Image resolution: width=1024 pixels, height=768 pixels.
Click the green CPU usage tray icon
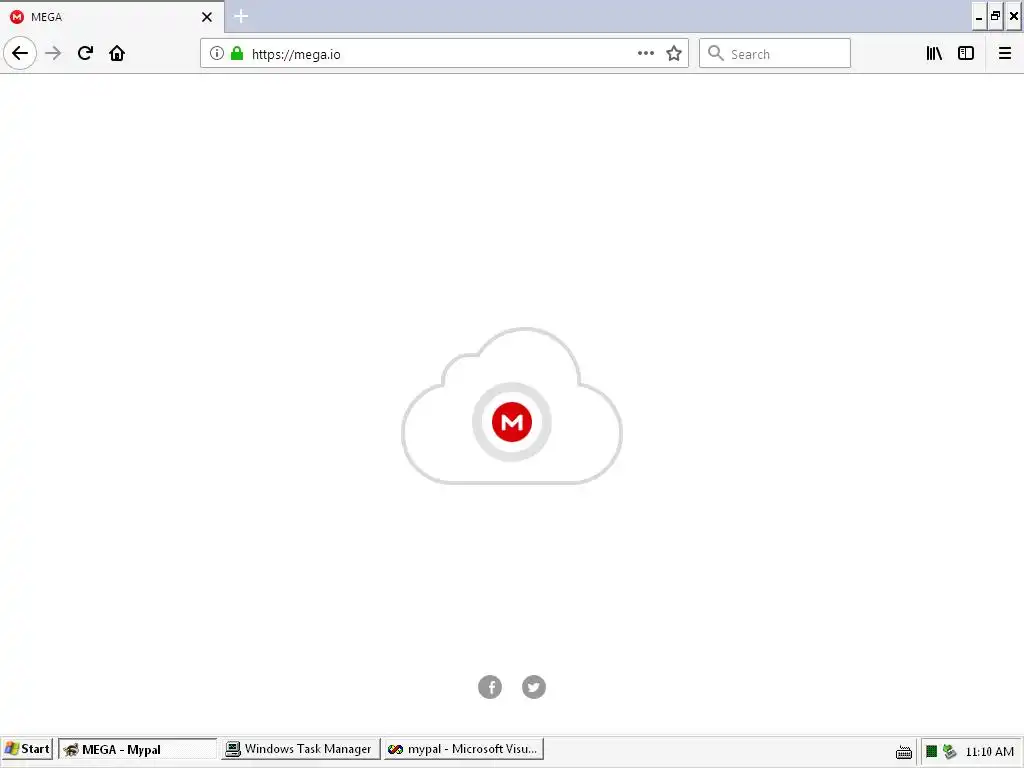point(932,751)
